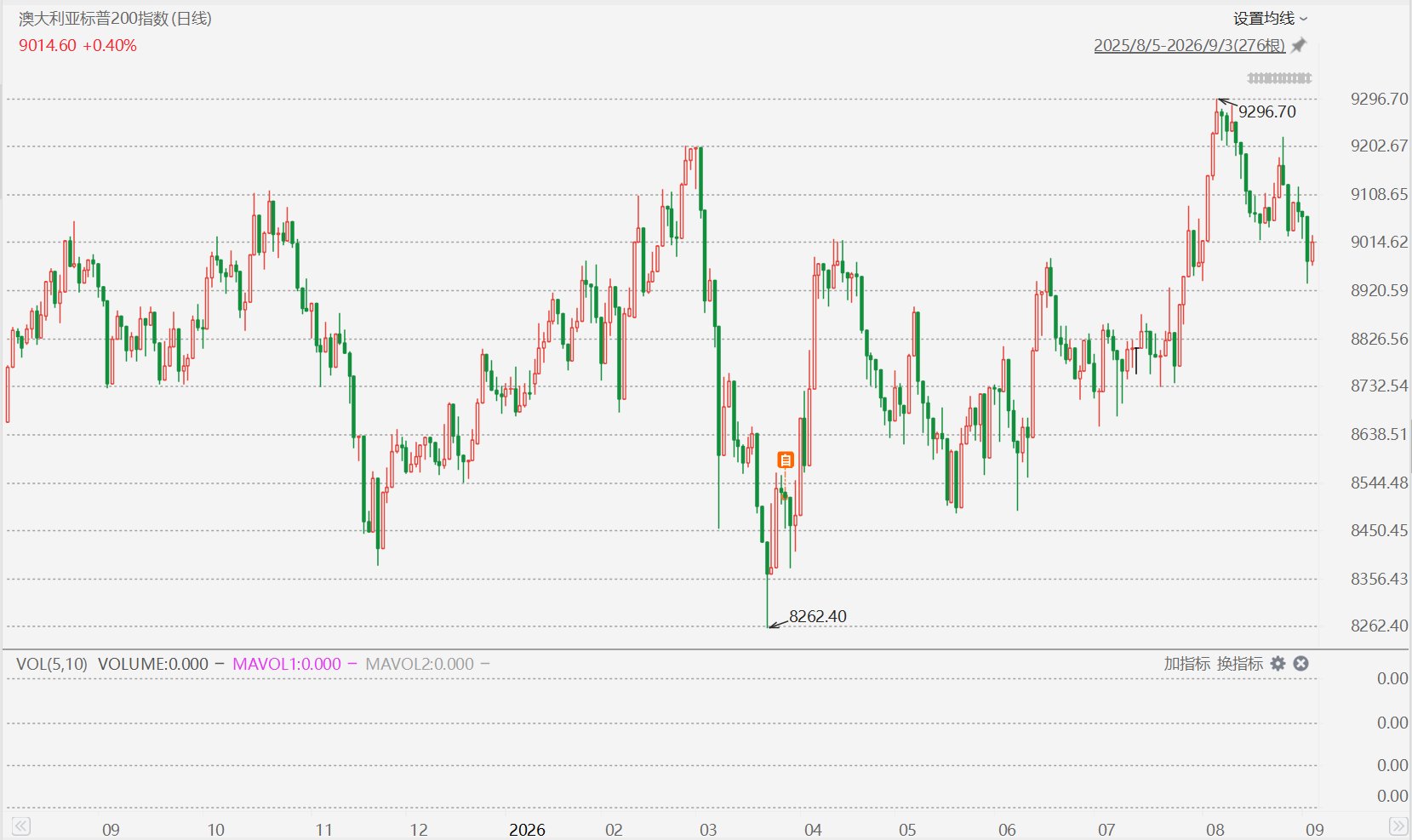The image size is (1412, 840).
Task: Click the 9296.70 high price annotation
Action: tap(1267, 111)
